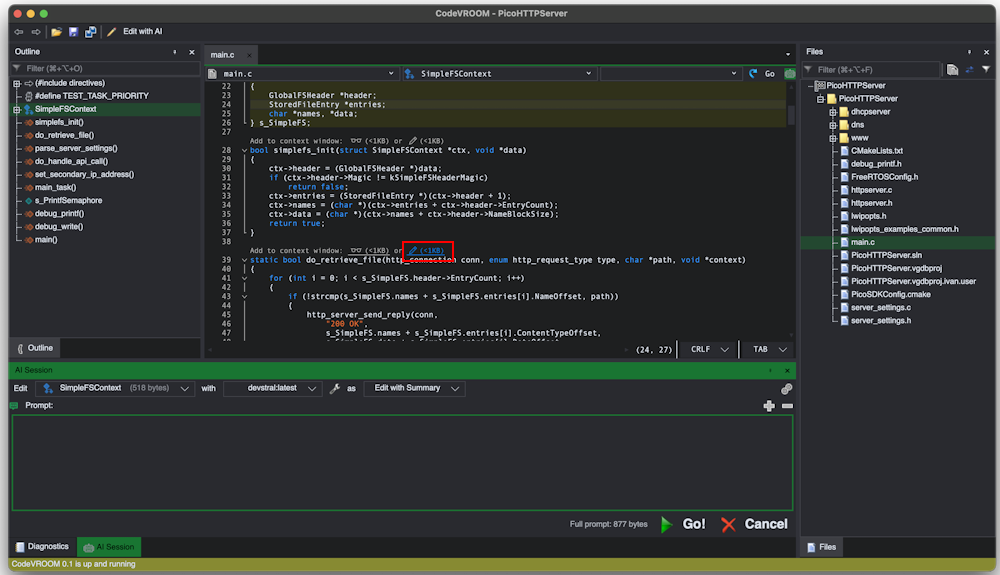Click the Cancel button in AI Session
The height and width of the screenshot is (575, 1000).
[754, 524]
